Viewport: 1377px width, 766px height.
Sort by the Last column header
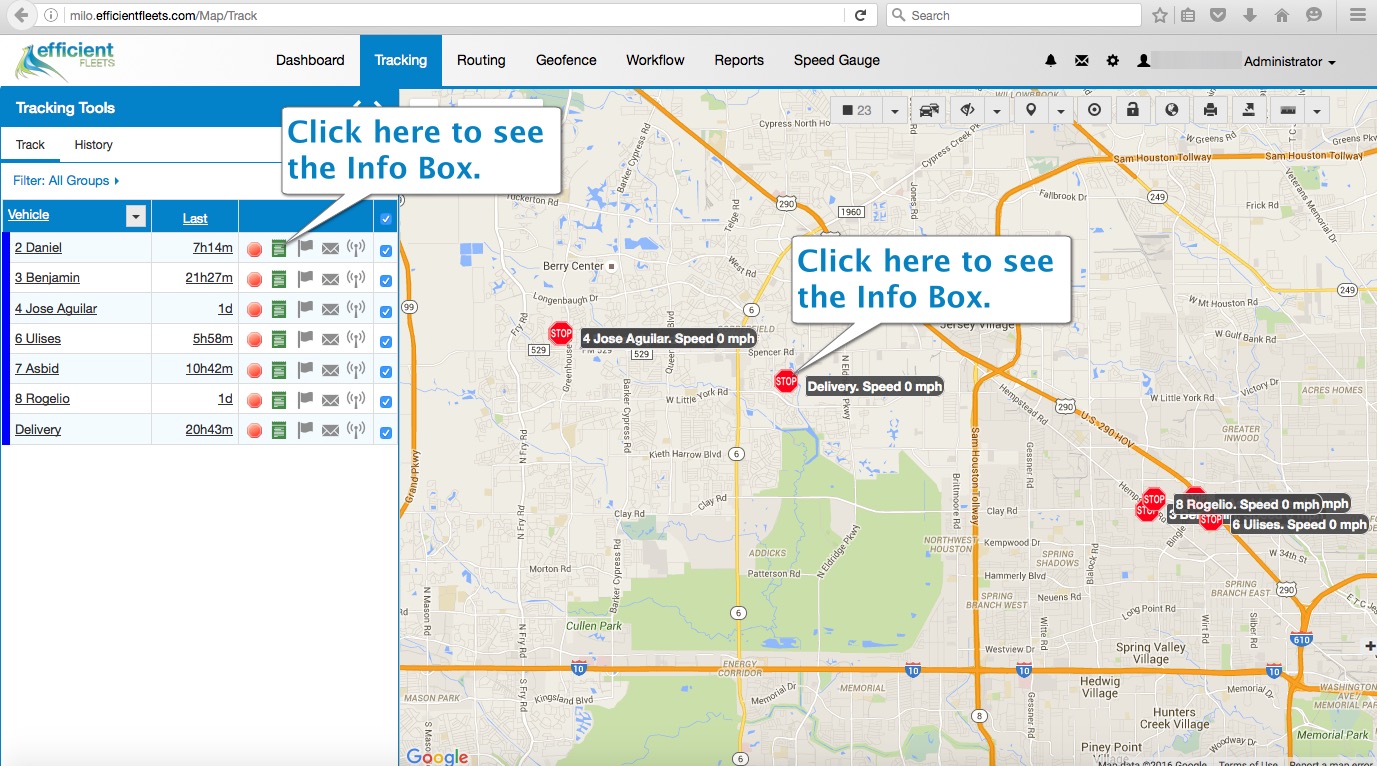pos(195,218)
